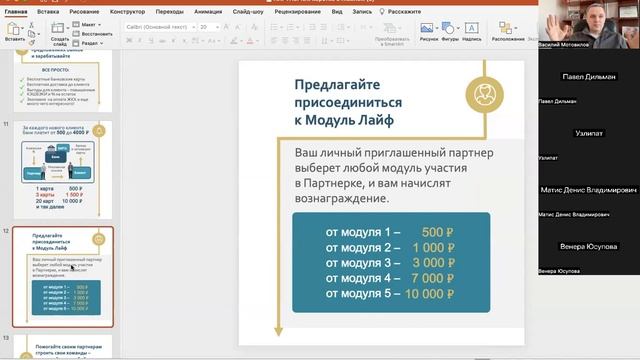Image resolution: width=640 pixels, height=360 pixels.
Task: Click Павел Дильман participant tile
Action: (x=589, y=77)
